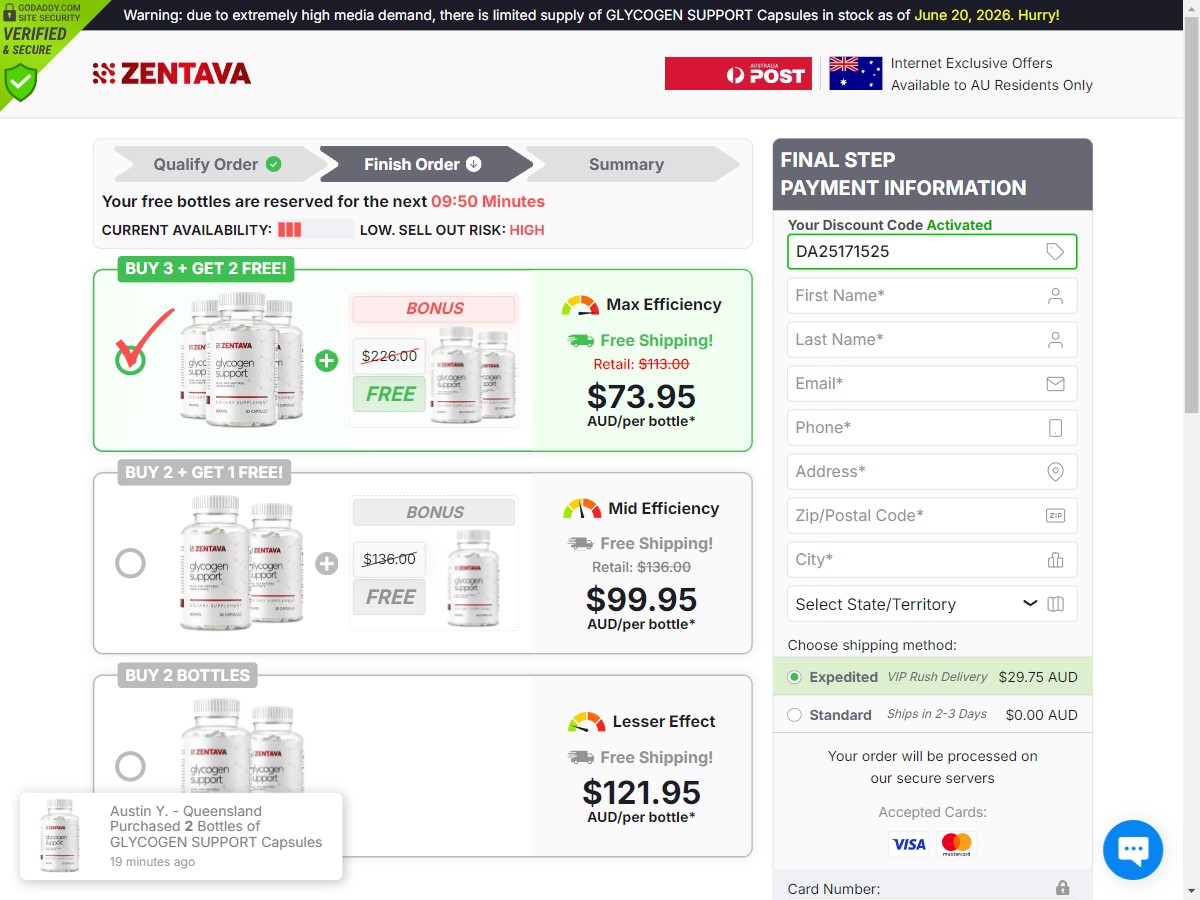Click the green plus icon in Buy 3 package
The image size is (1200, 900).
coord(327,360)
